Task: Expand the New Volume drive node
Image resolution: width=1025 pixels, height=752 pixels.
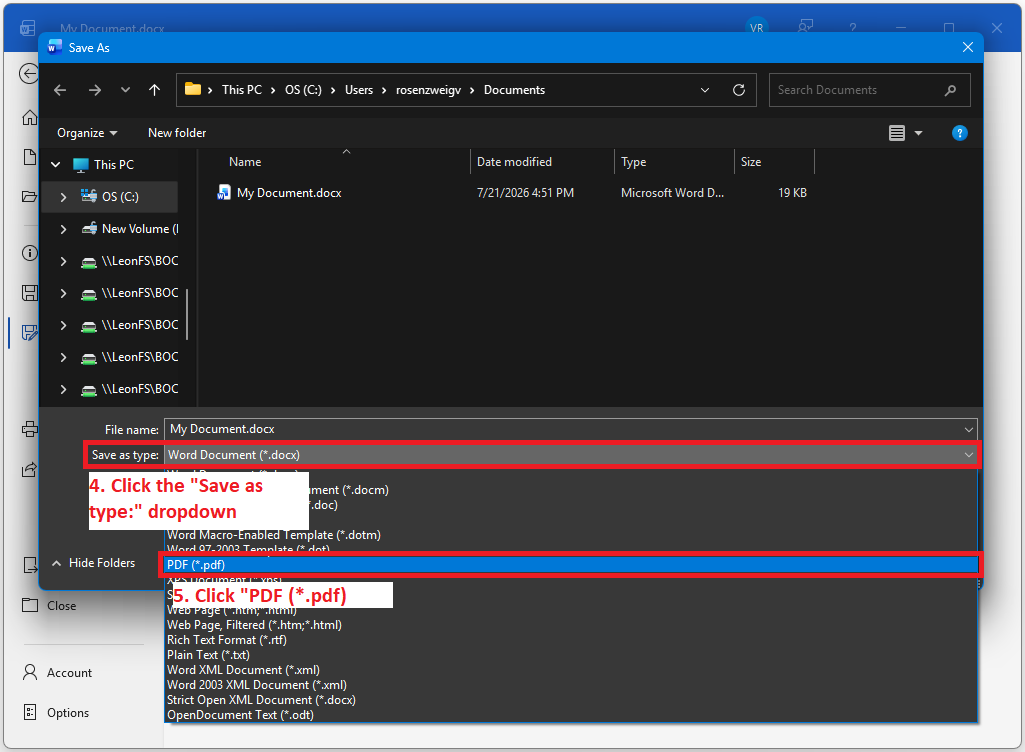Action: [x=63, y=229]
